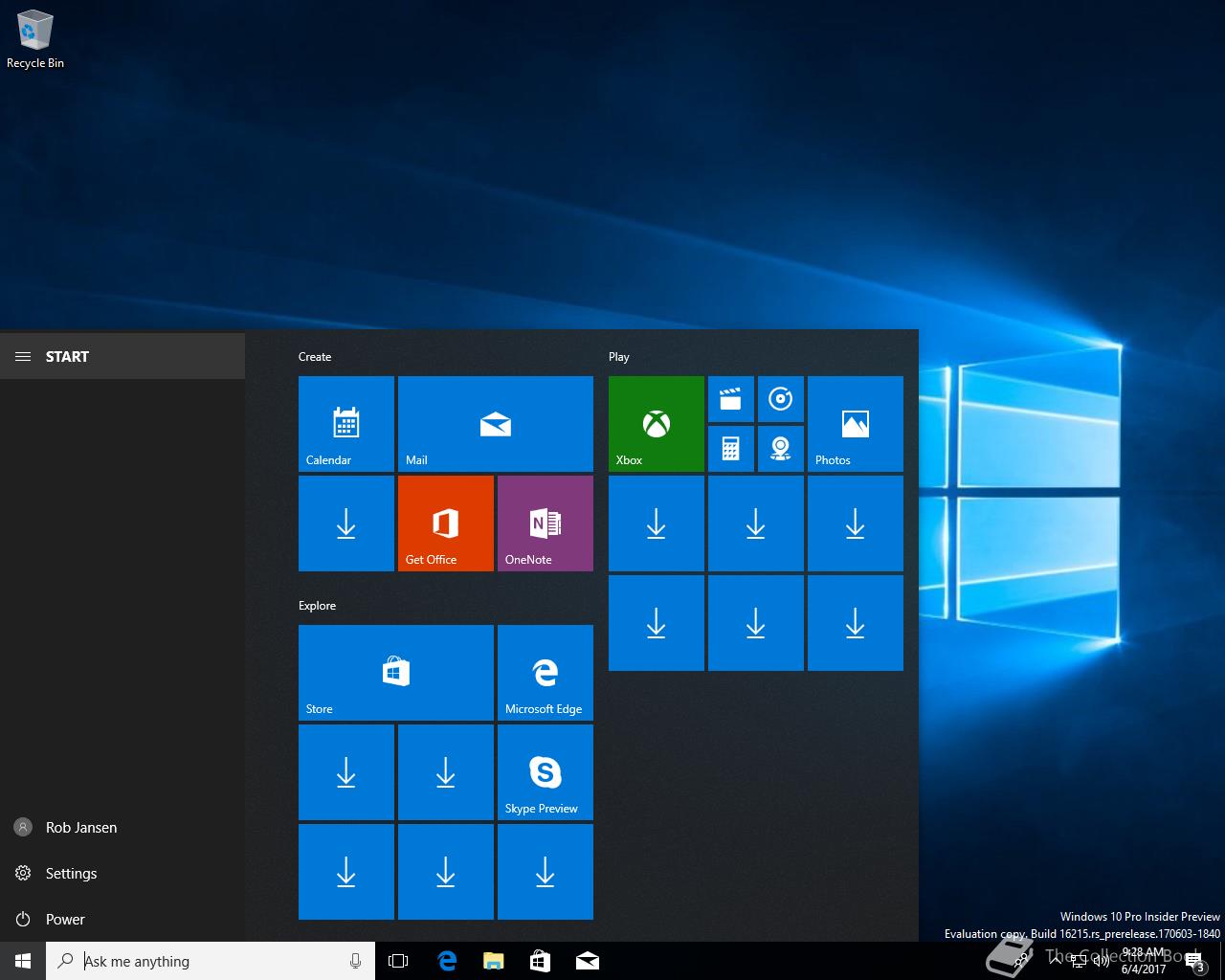Open the Action Center notifications icon
1225x980 pixels.
(1194, 961)
